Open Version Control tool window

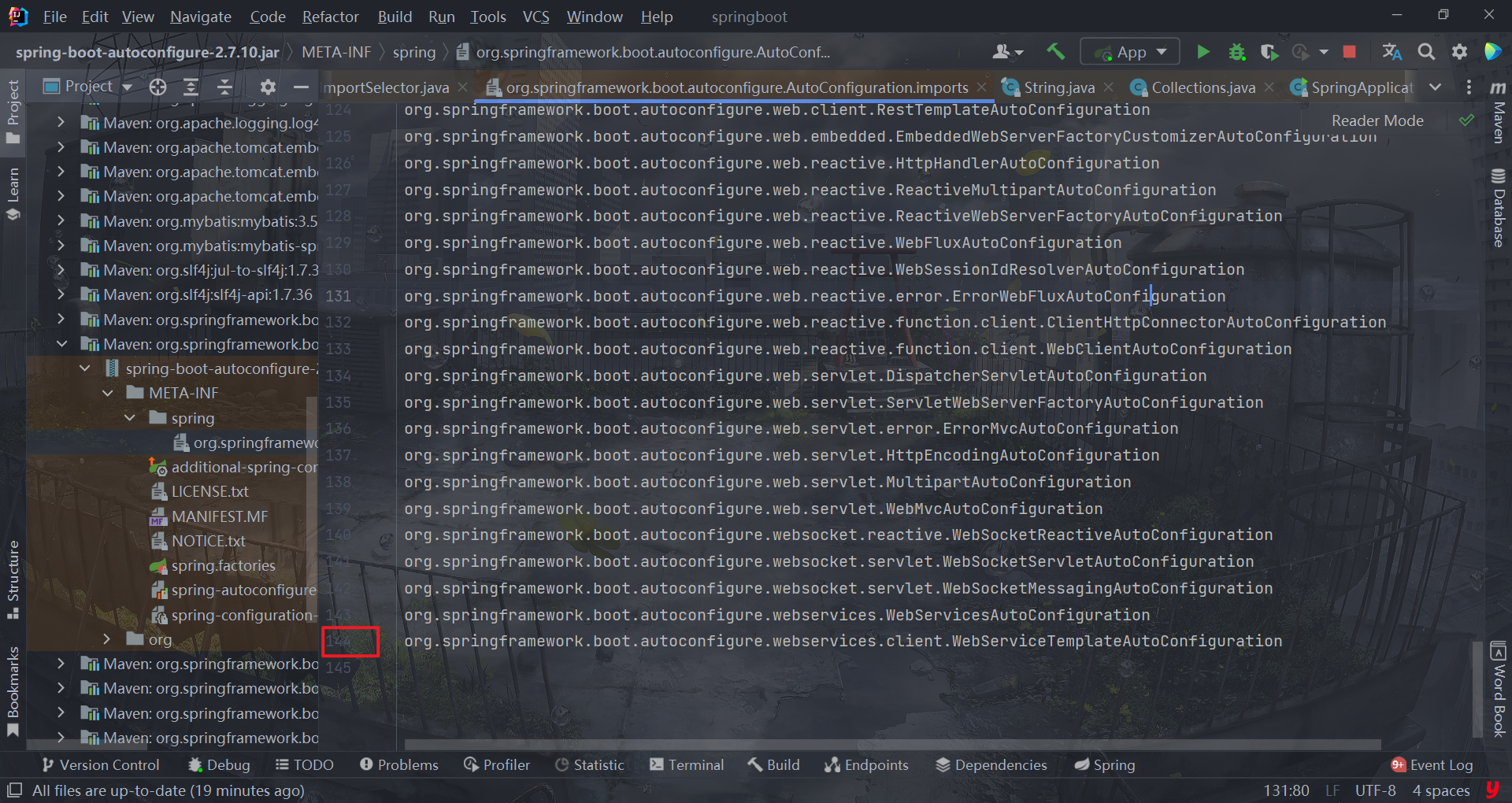(101, 764)
